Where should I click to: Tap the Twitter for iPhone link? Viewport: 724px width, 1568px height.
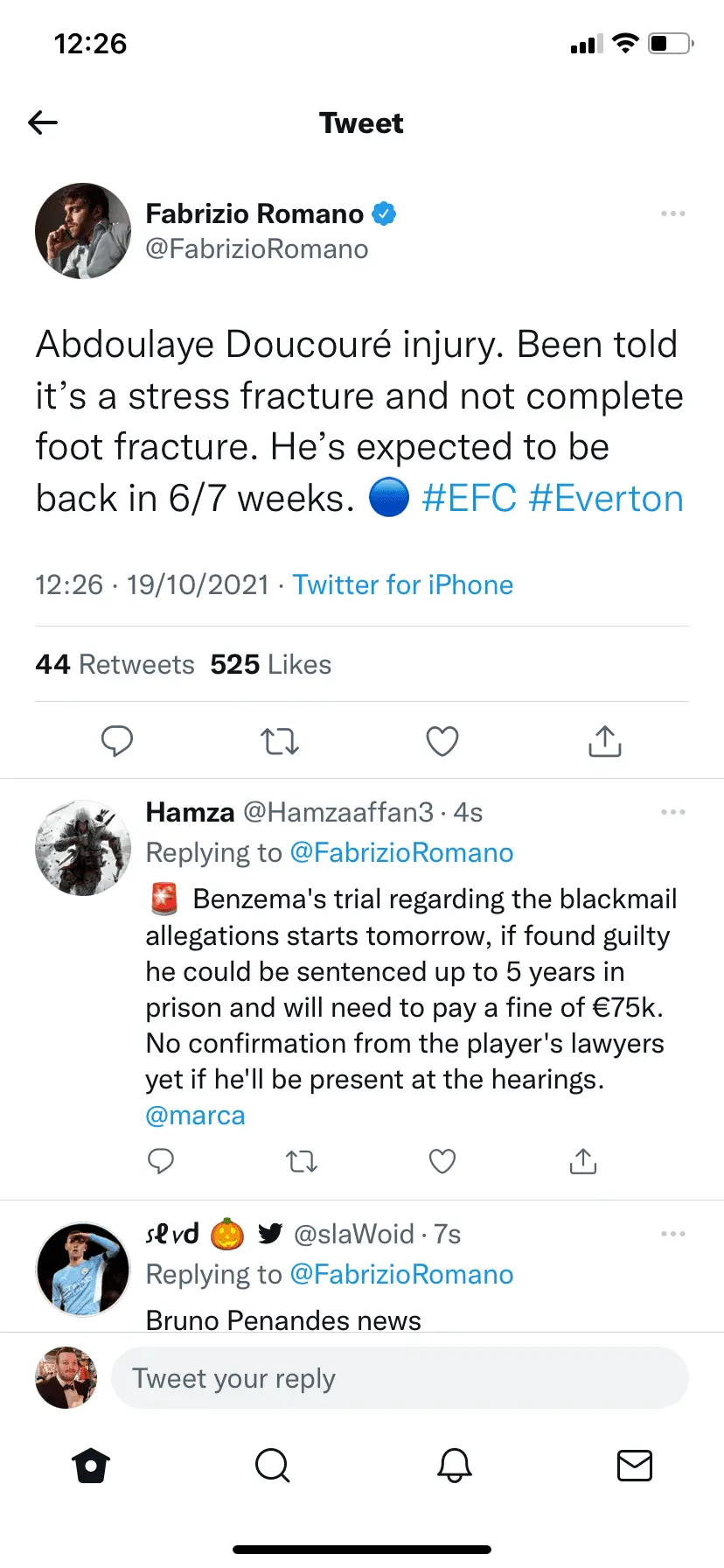403,584
